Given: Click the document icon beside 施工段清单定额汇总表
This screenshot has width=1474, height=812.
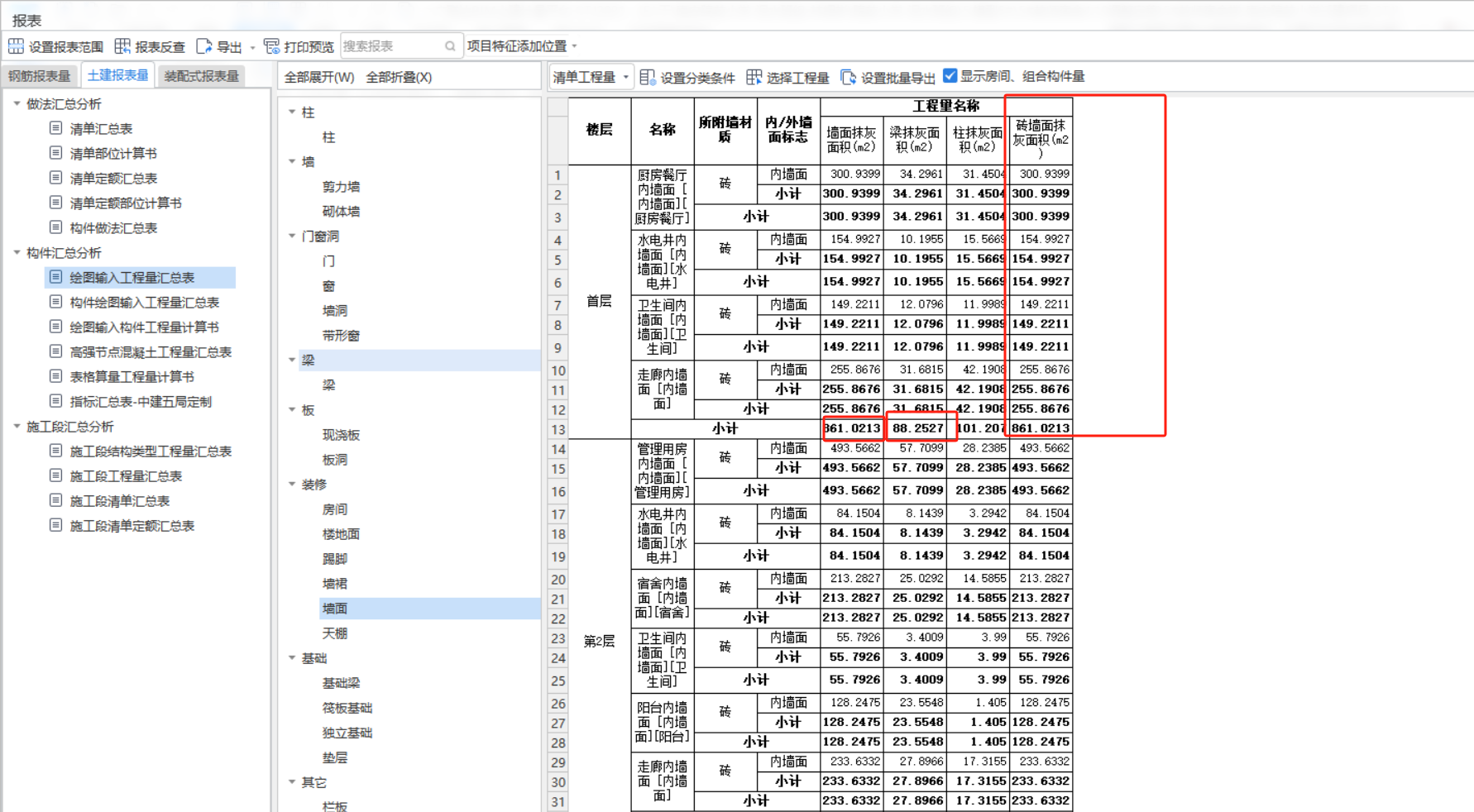Looking at the screenshot, I should click(55, 525).
